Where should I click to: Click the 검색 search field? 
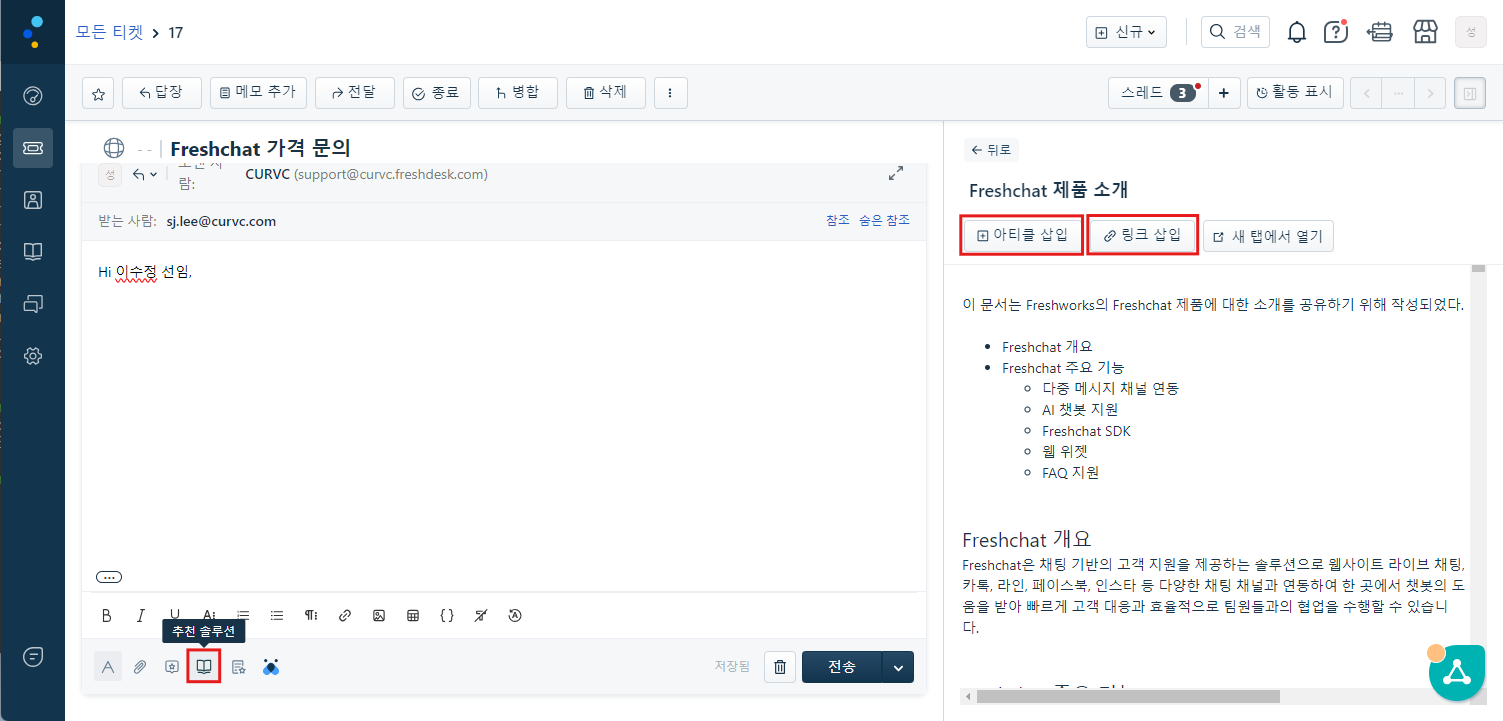tap(1235, 32)
